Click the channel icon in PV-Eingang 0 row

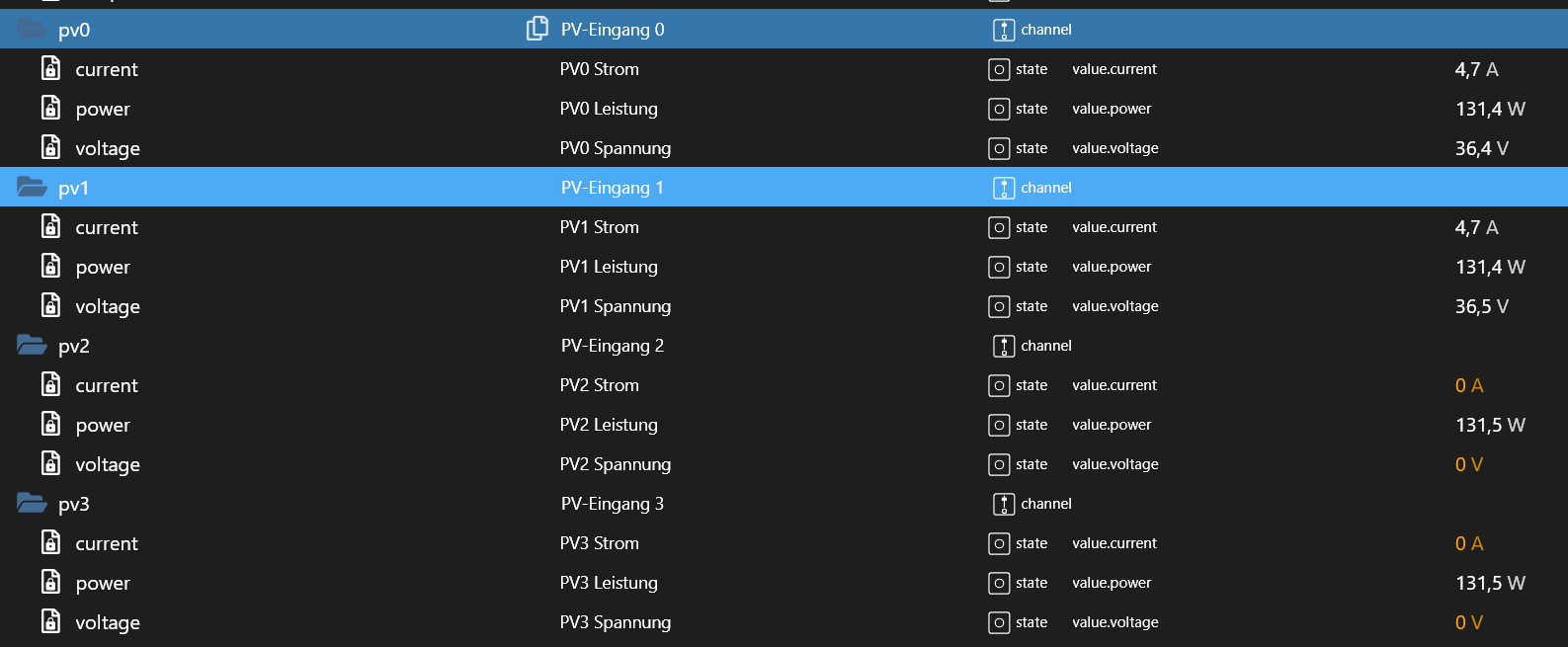coord(1004,30)
